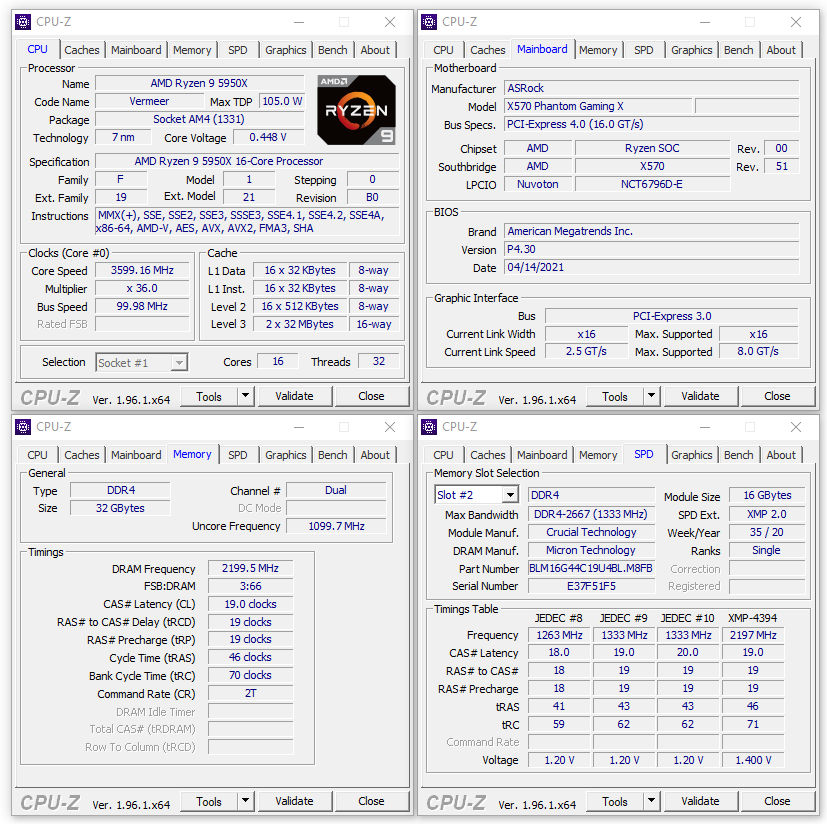This screenshot has height=824, width=827.
Task: Click the Current Link Speed "2.5 GT/s"
Action: pyautogui.click(x=586, y=351)
